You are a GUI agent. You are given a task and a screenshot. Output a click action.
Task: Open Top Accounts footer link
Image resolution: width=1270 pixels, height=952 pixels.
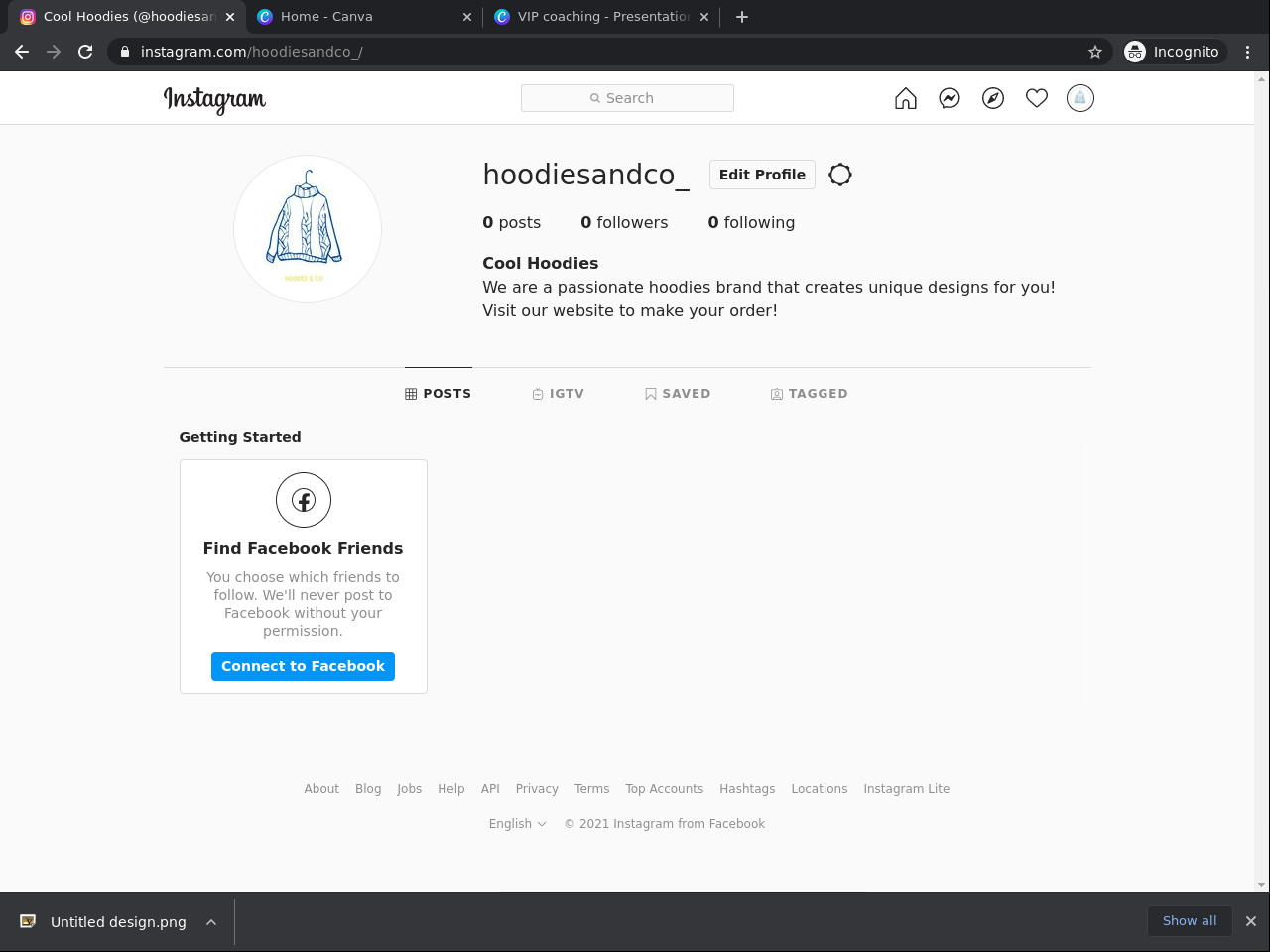pos(665,789)
